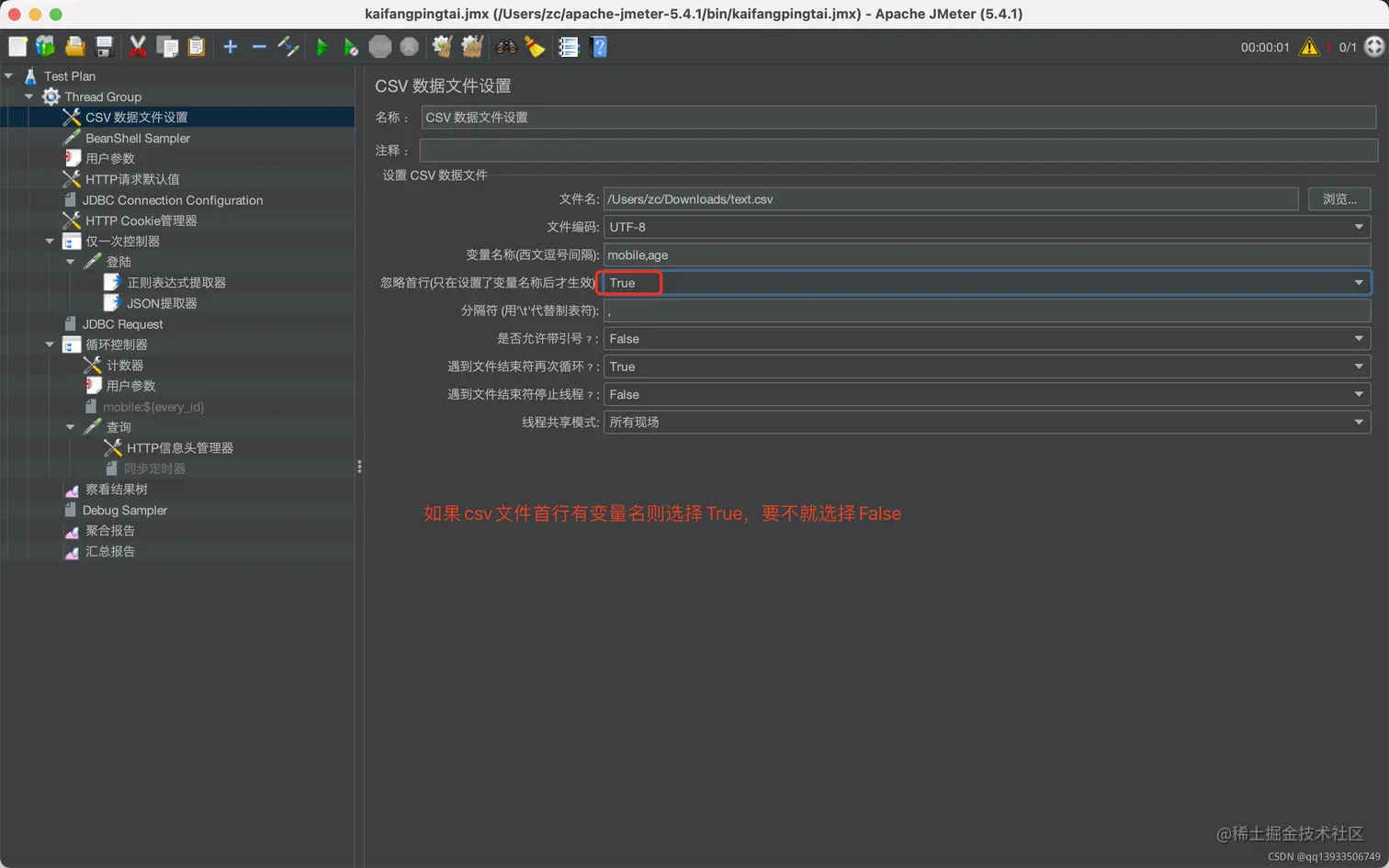Select JDBC Request tree item
Image resolution: width=1389 pixels, height=868 pixels.
pos(122,324)
